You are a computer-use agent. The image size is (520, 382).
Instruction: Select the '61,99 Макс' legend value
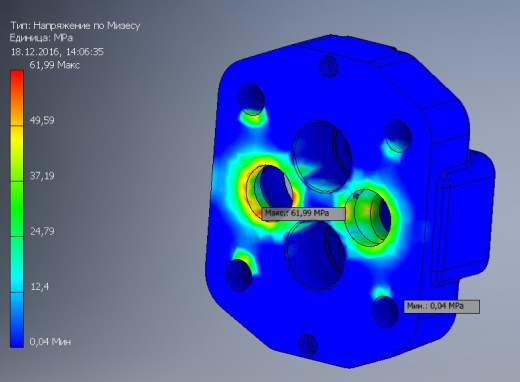(55, 65)
